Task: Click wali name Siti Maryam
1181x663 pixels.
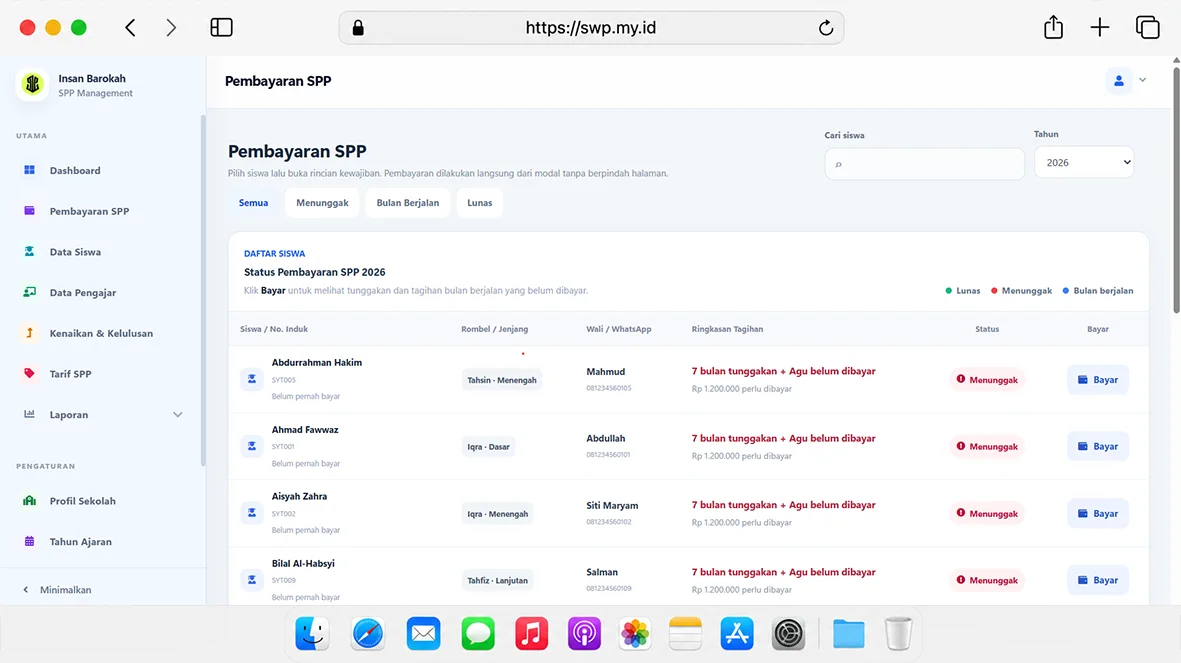Action: [612, 506]
